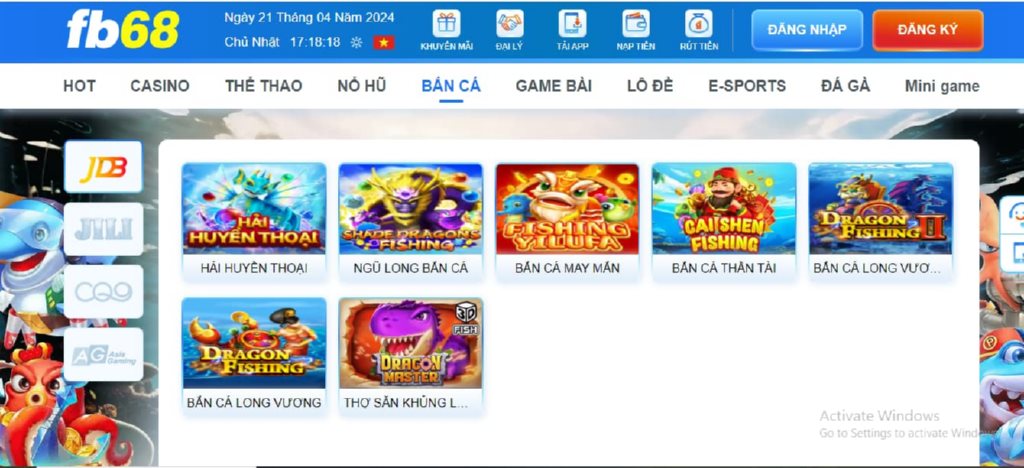Open the Hải Huyền Thoại game thumbnail
Viewport: 1024px width, 468px height.
click(x=254, y=208)
